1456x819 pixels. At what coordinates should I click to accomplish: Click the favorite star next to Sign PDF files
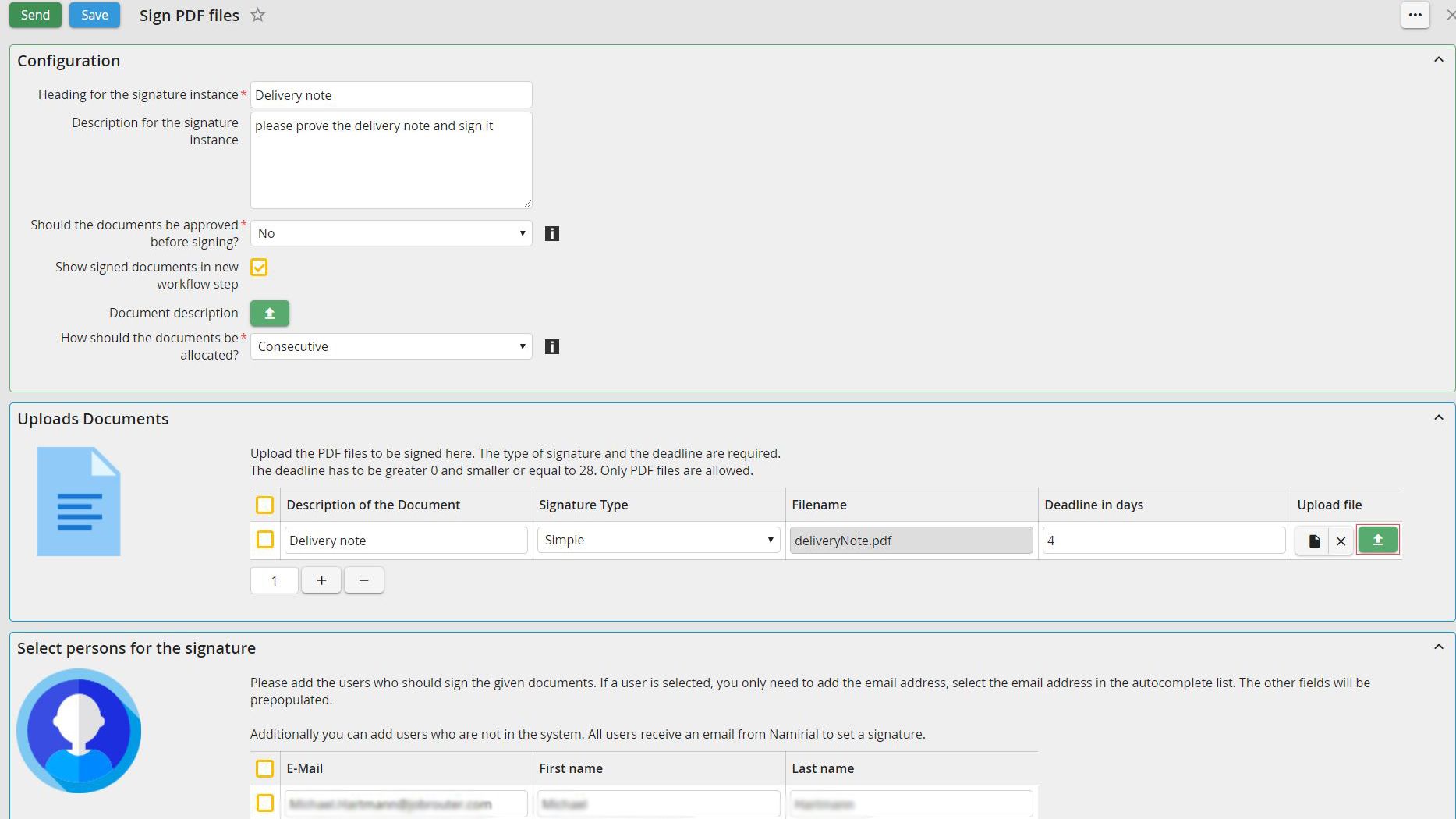257,15
